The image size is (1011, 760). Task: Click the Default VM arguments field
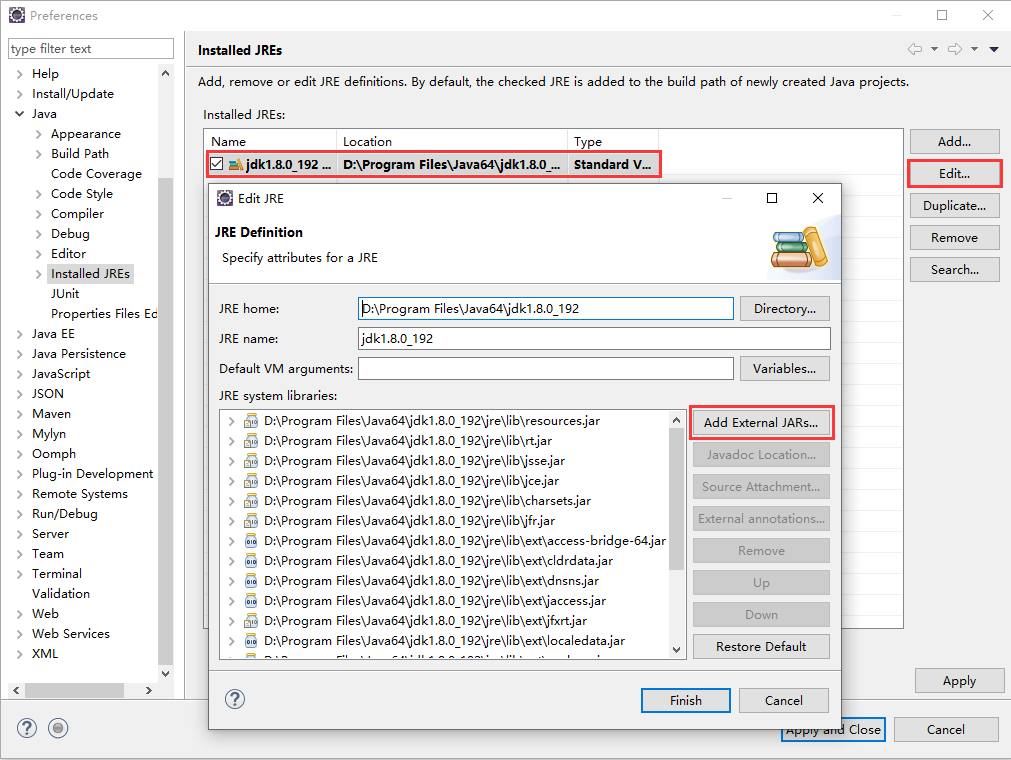(545, 368)
